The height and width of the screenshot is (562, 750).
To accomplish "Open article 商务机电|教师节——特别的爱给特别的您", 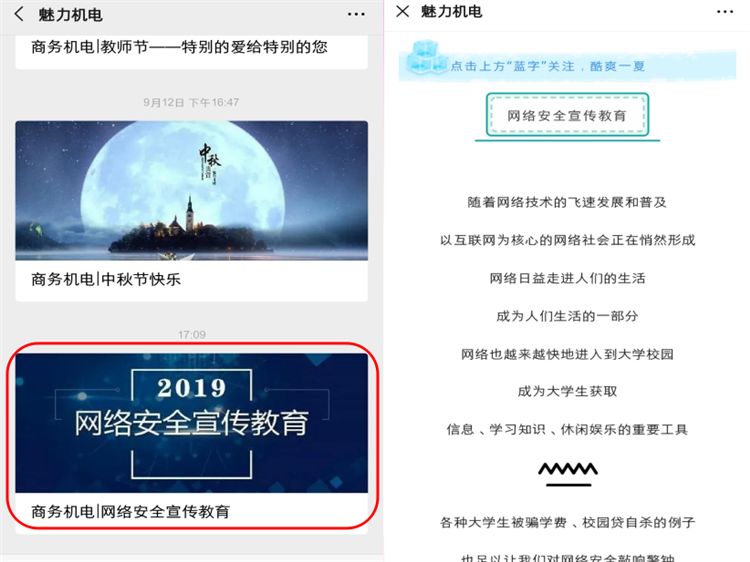I will tap(179, 47).
